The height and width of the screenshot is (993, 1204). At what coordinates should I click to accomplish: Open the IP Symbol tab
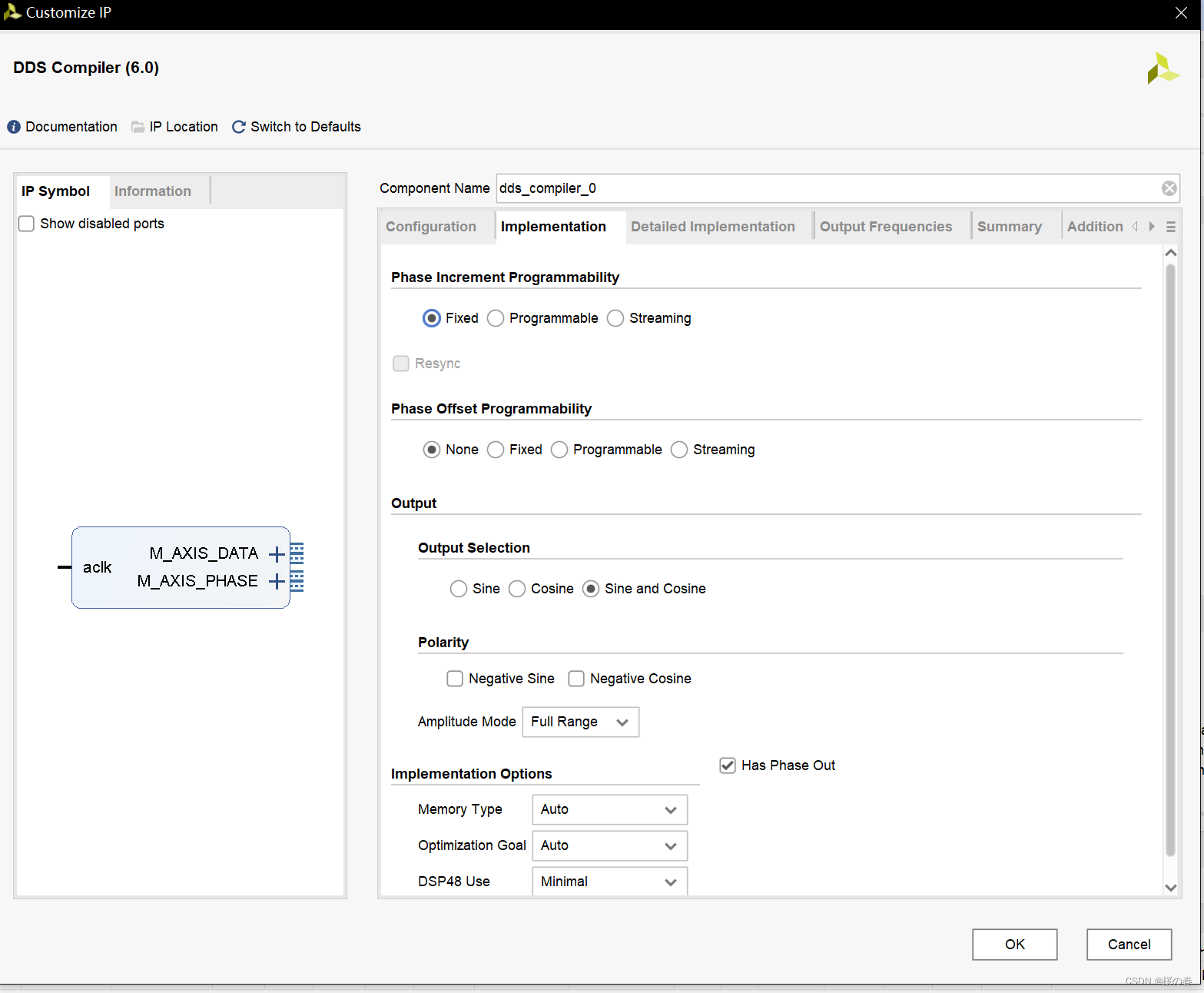point(55,191)
